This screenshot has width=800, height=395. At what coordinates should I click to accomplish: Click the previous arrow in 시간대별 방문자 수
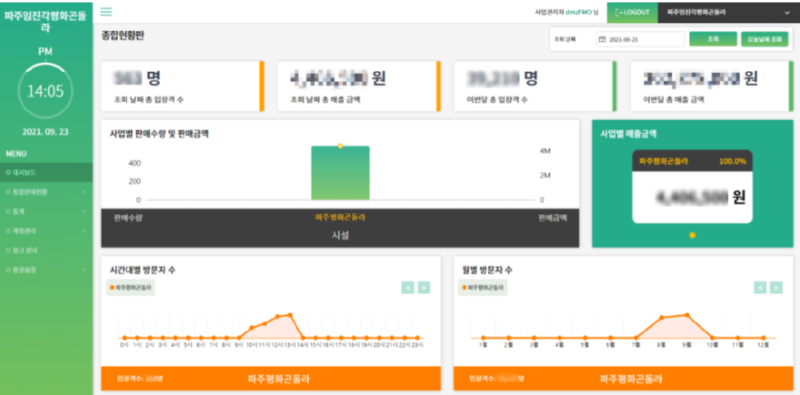(408, 288)
